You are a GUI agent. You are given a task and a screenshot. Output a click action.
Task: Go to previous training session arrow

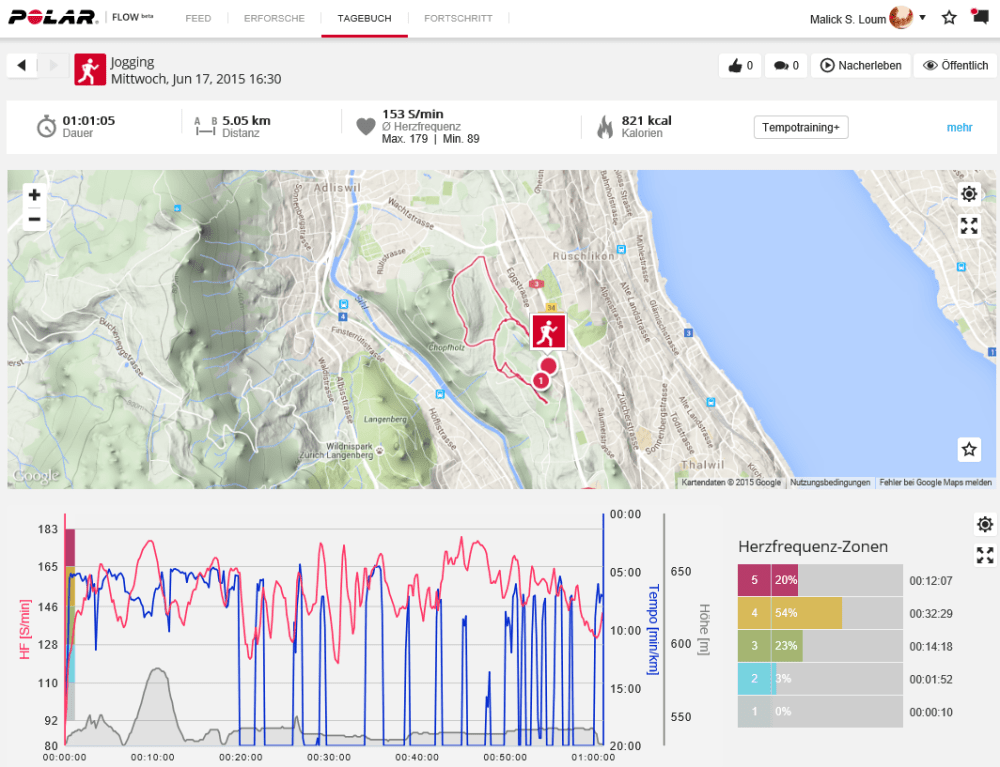[x=21, y=66]
